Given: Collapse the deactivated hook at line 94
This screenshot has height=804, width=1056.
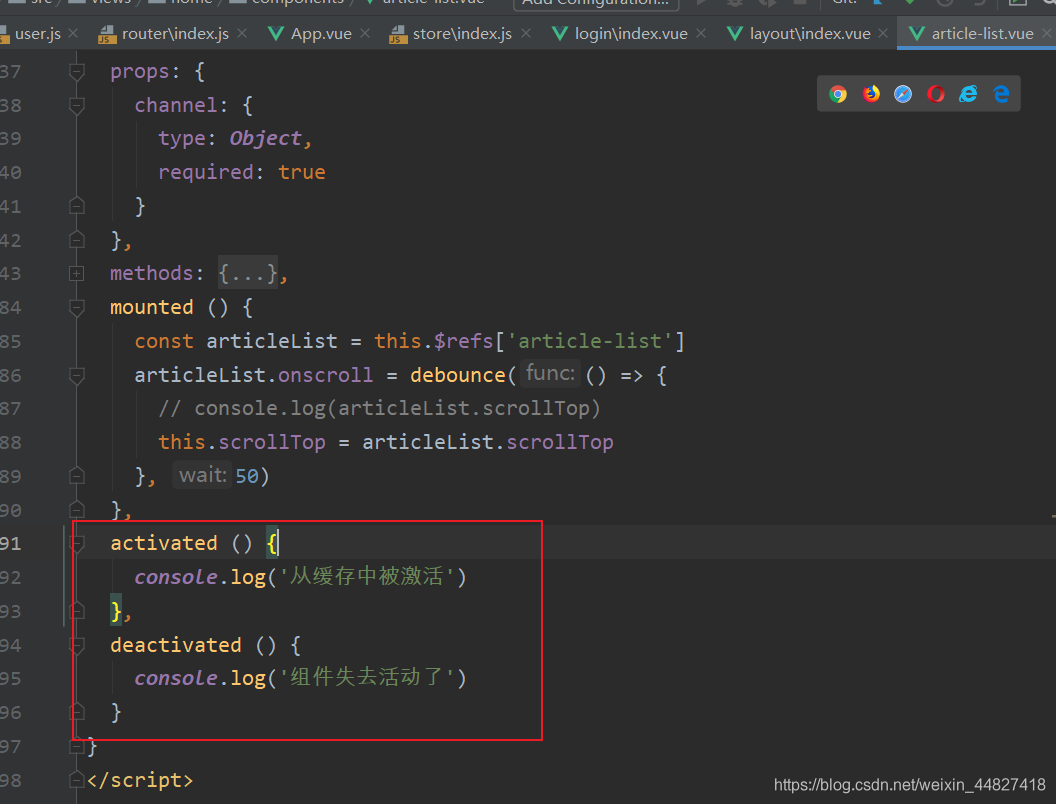Looking at the screenshot, I should tap(77, 645).
